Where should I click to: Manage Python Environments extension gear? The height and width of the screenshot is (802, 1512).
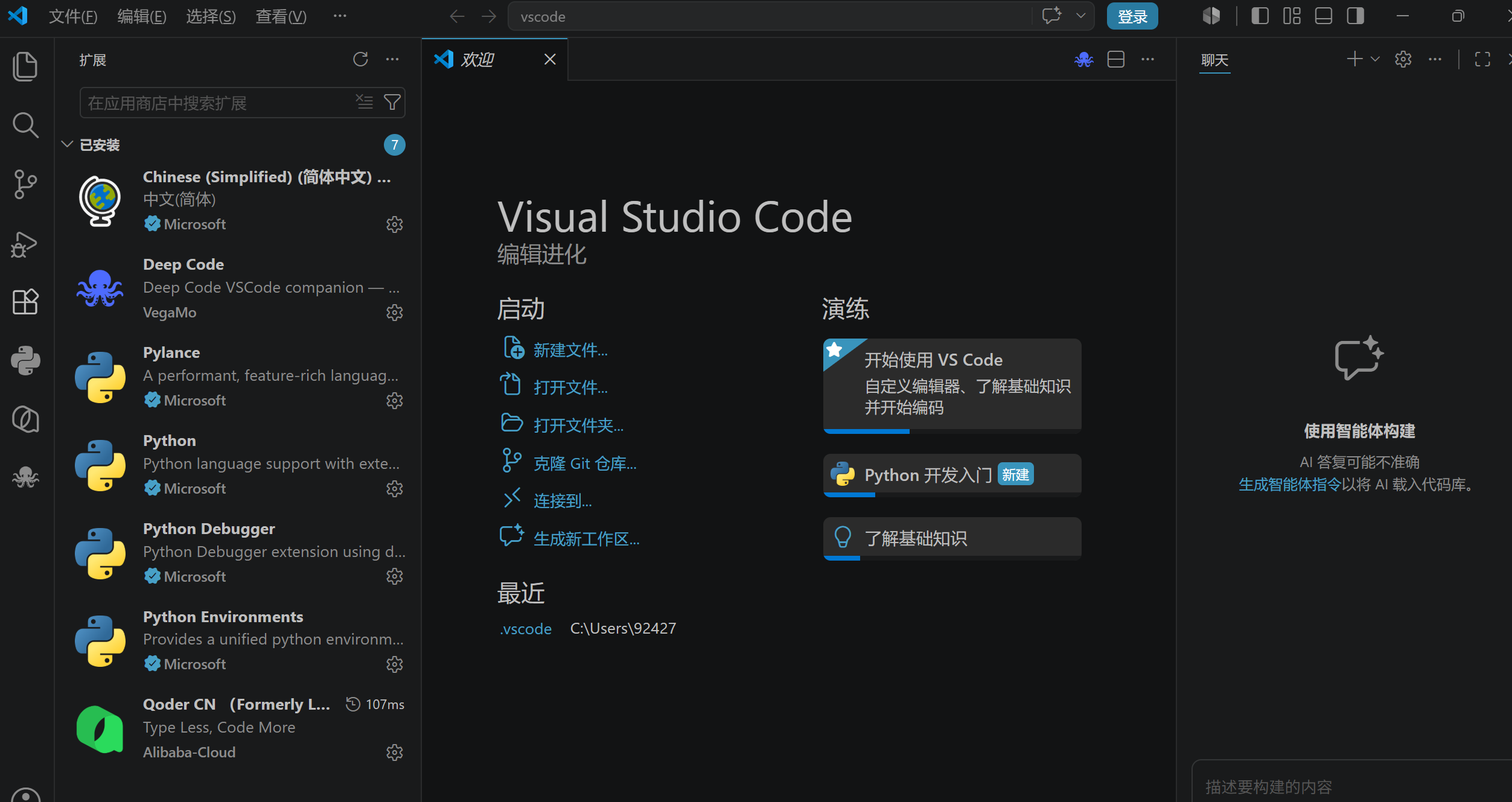tap(394, 664)
